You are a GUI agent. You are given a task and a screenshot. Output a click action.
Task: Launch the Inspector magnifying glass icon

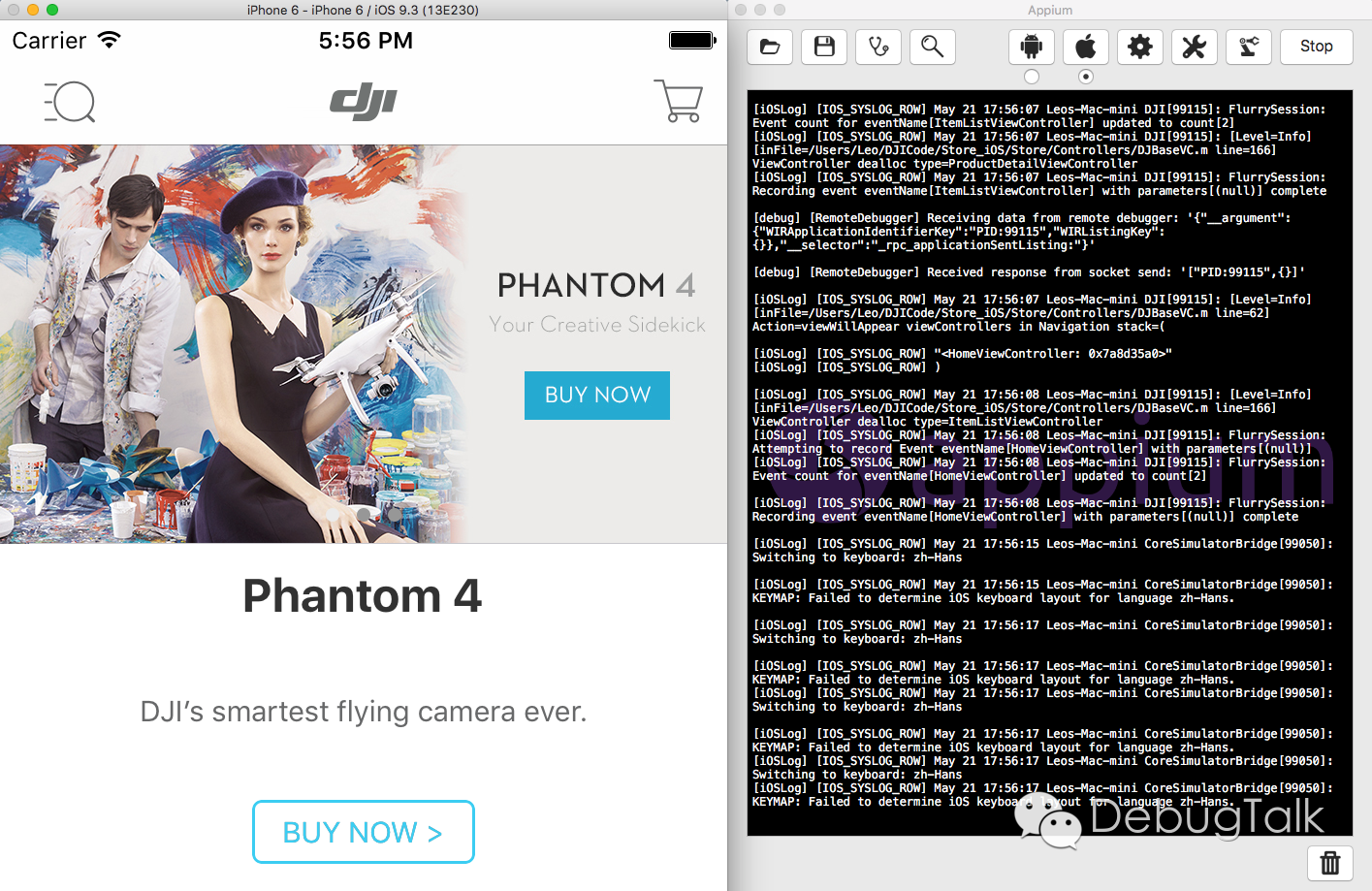coord(933,47)
